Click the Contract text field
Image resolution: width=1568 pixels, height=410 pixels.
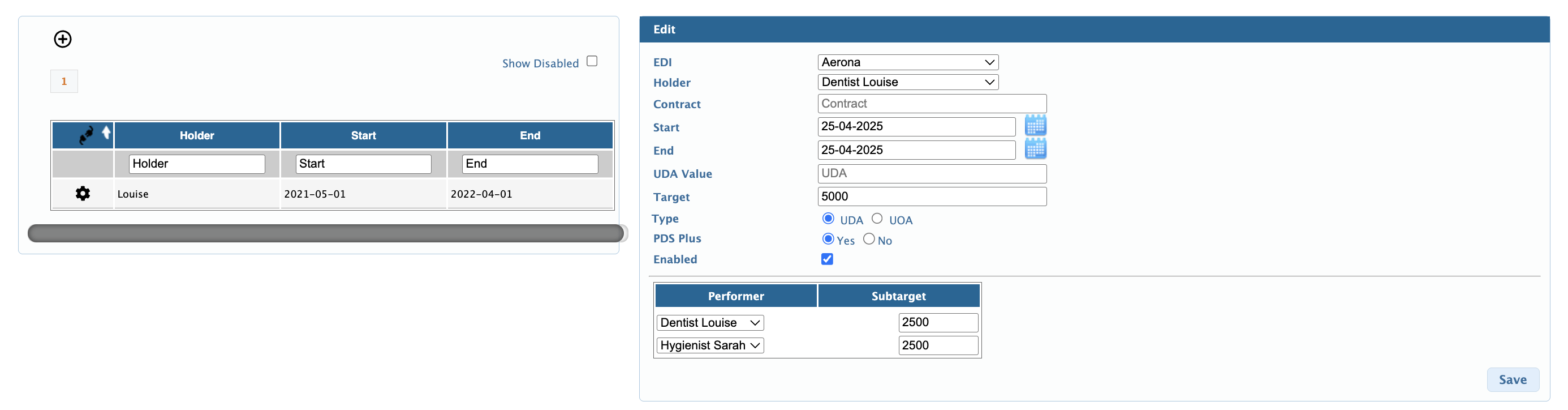pyautogui.click(x=932, y=104)
